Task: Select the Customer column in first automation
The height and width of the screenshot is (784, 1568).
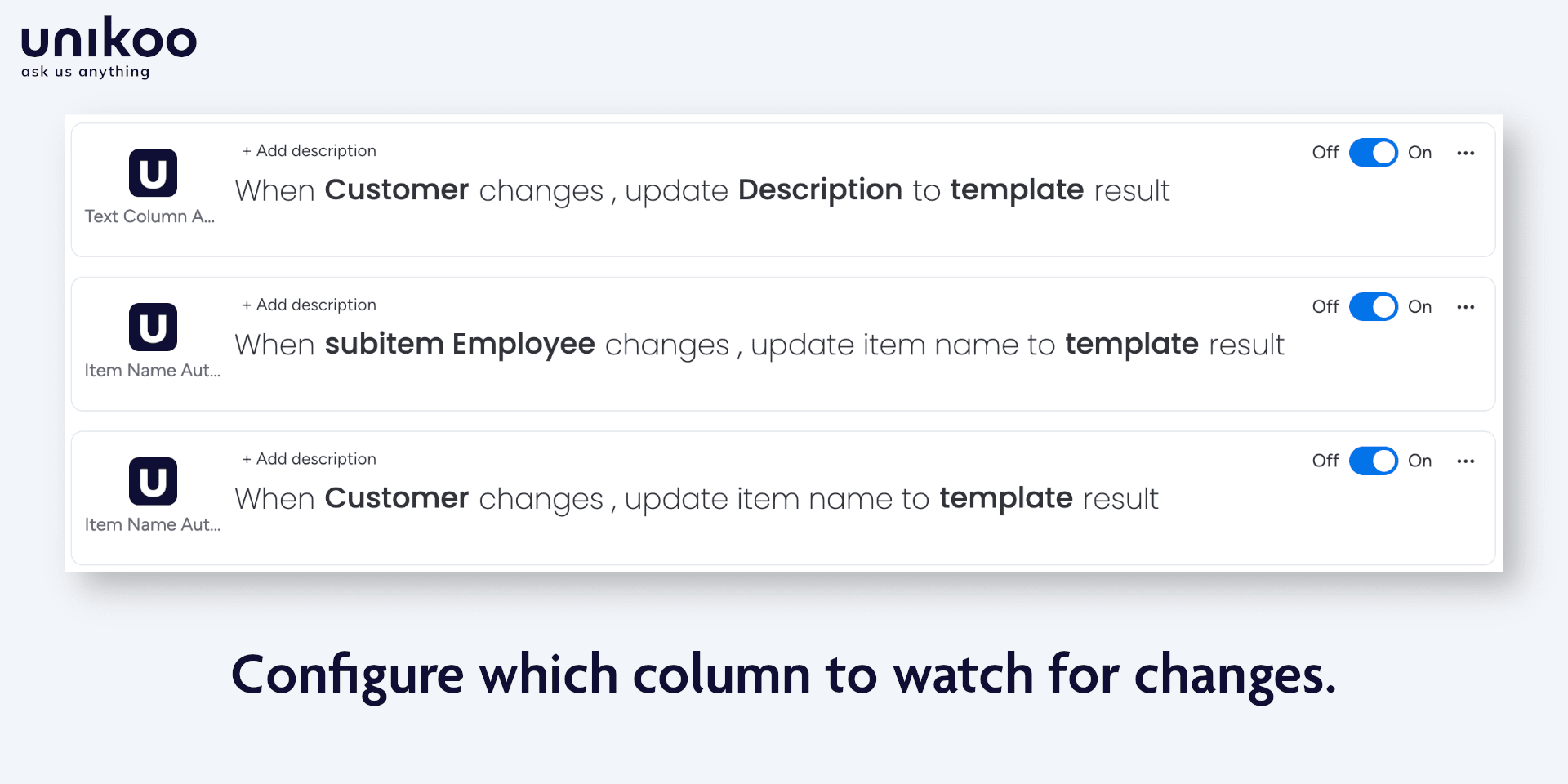Action: click(397, 189)
